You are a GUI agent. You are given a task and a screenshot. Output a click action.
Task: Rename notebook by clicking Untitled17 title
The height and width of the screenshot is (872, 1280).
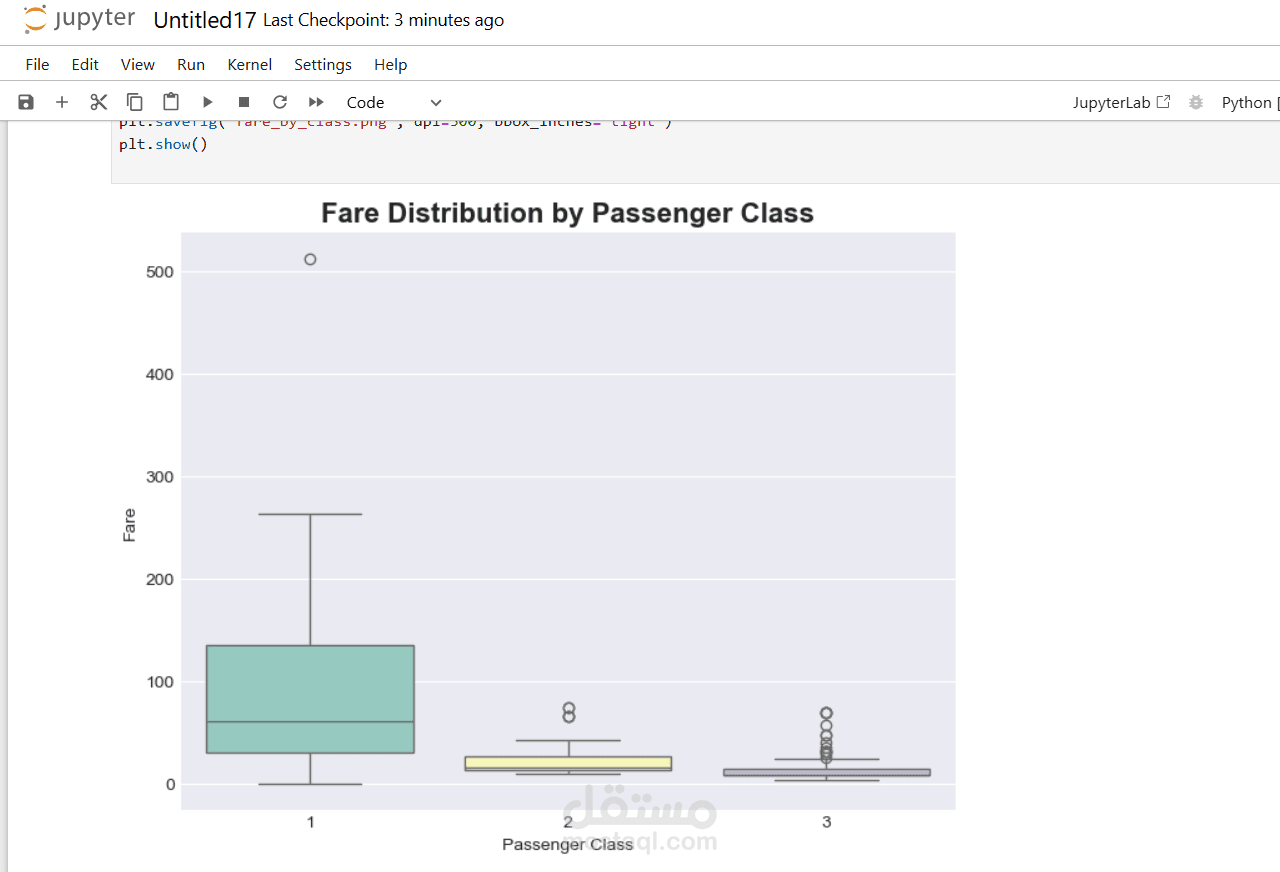[x=204, y=20]
